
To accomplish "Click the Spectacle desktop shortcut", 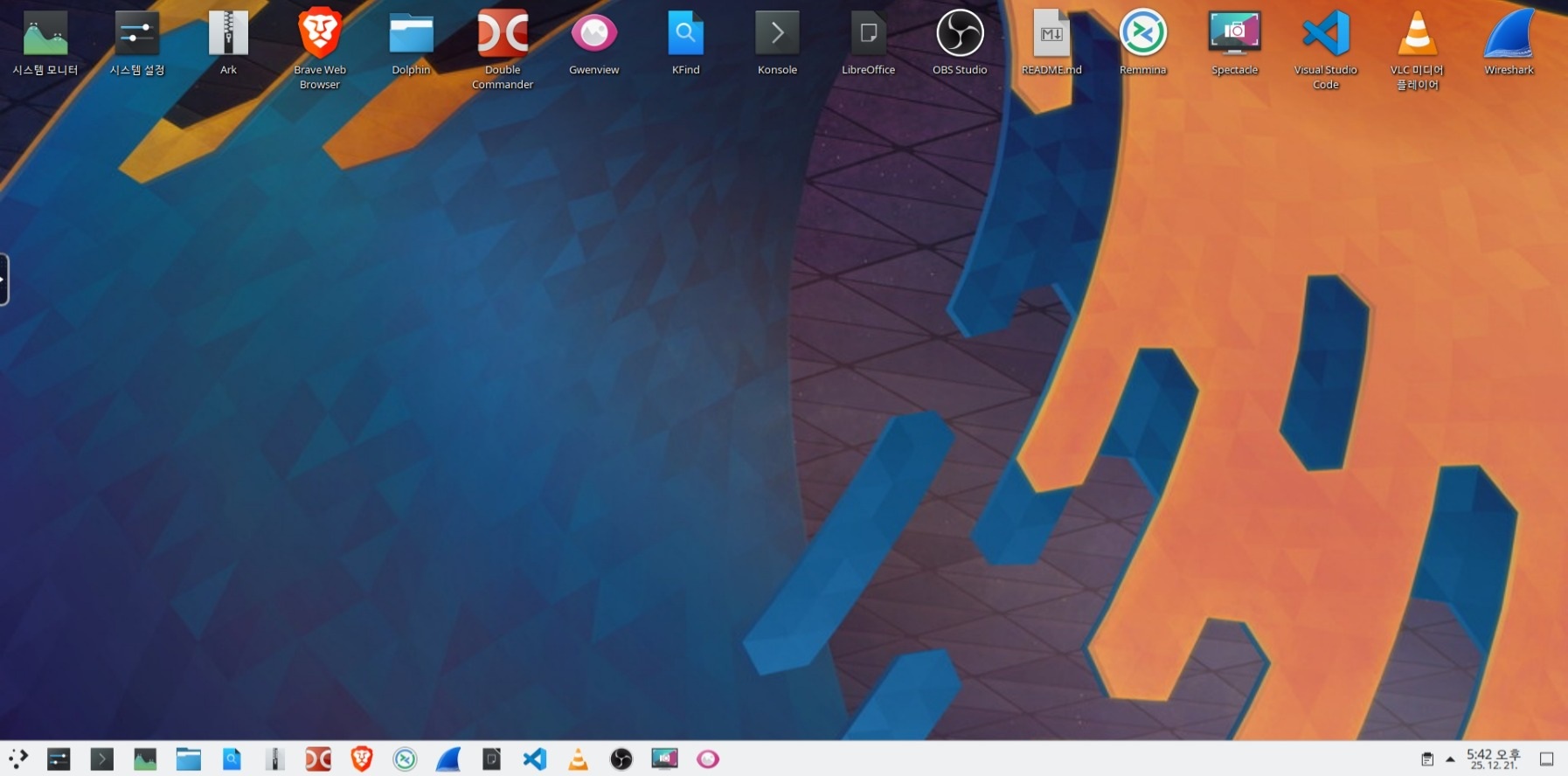I will [1234, 35].
